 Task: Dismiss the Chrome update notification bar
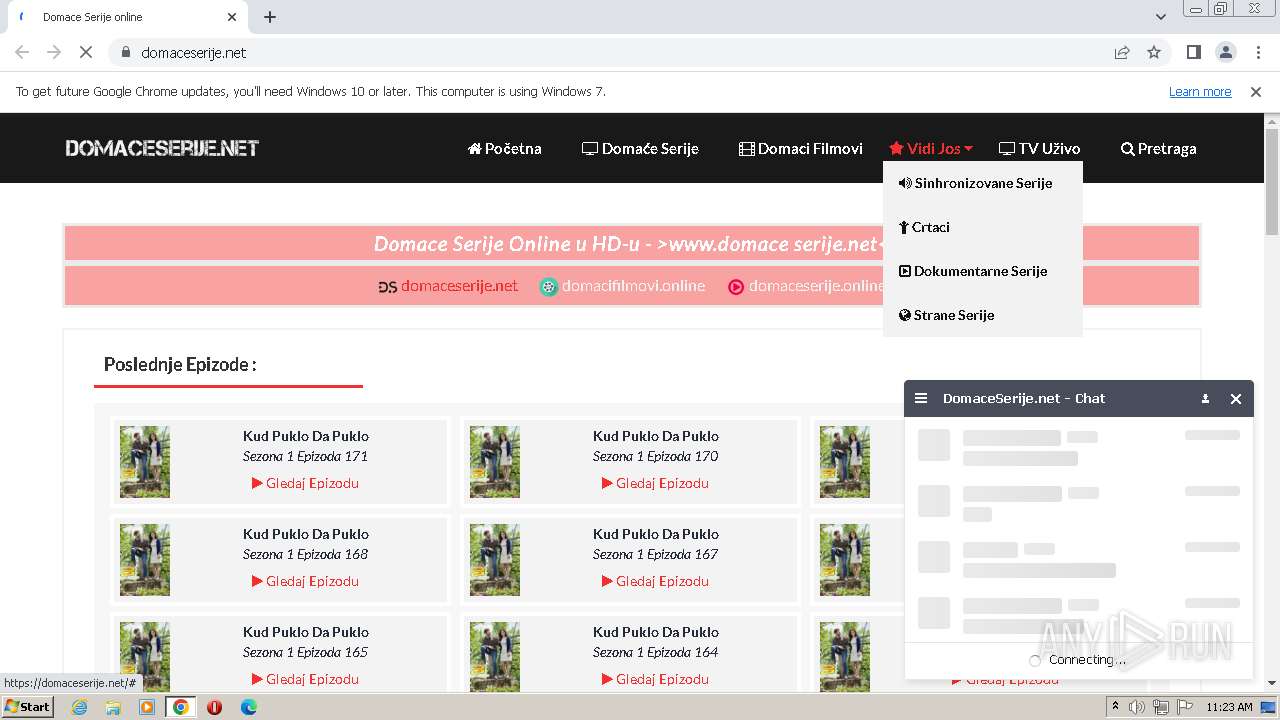pyautogui.click(x=1256, y=91)
